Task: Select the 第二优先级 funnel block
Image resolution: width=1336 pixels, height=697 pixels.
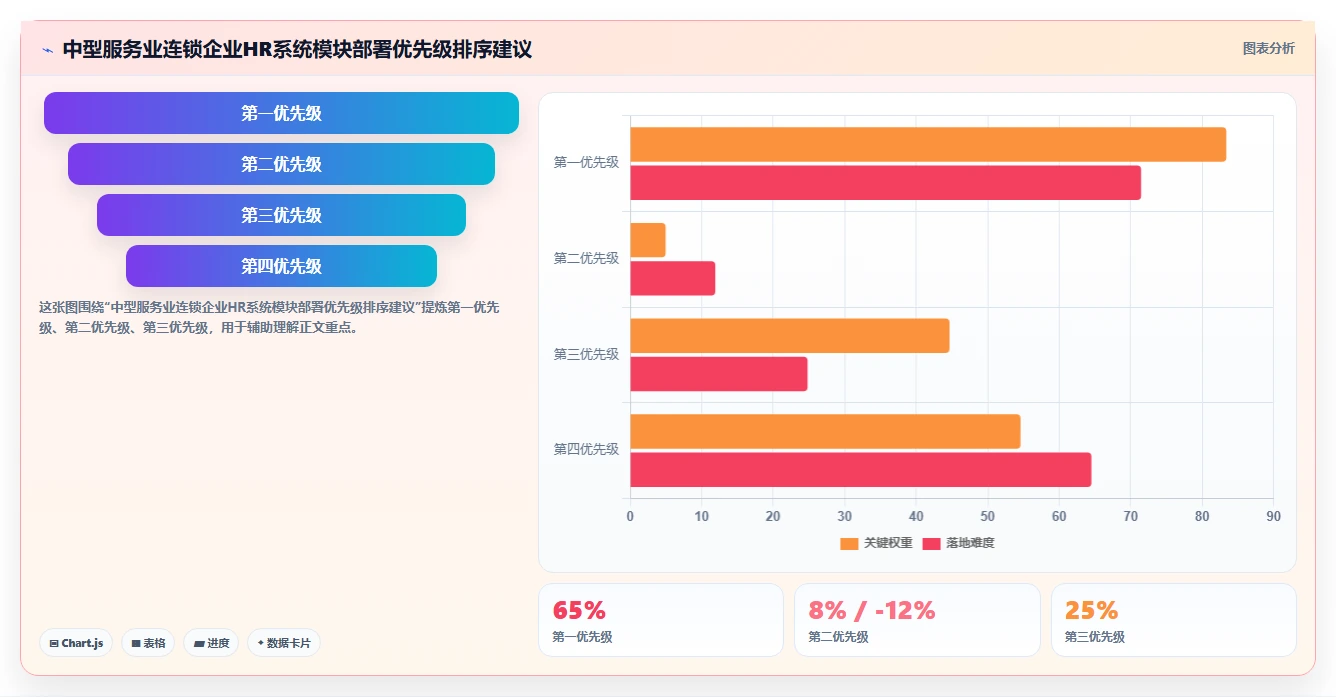Action: point(281,164)
